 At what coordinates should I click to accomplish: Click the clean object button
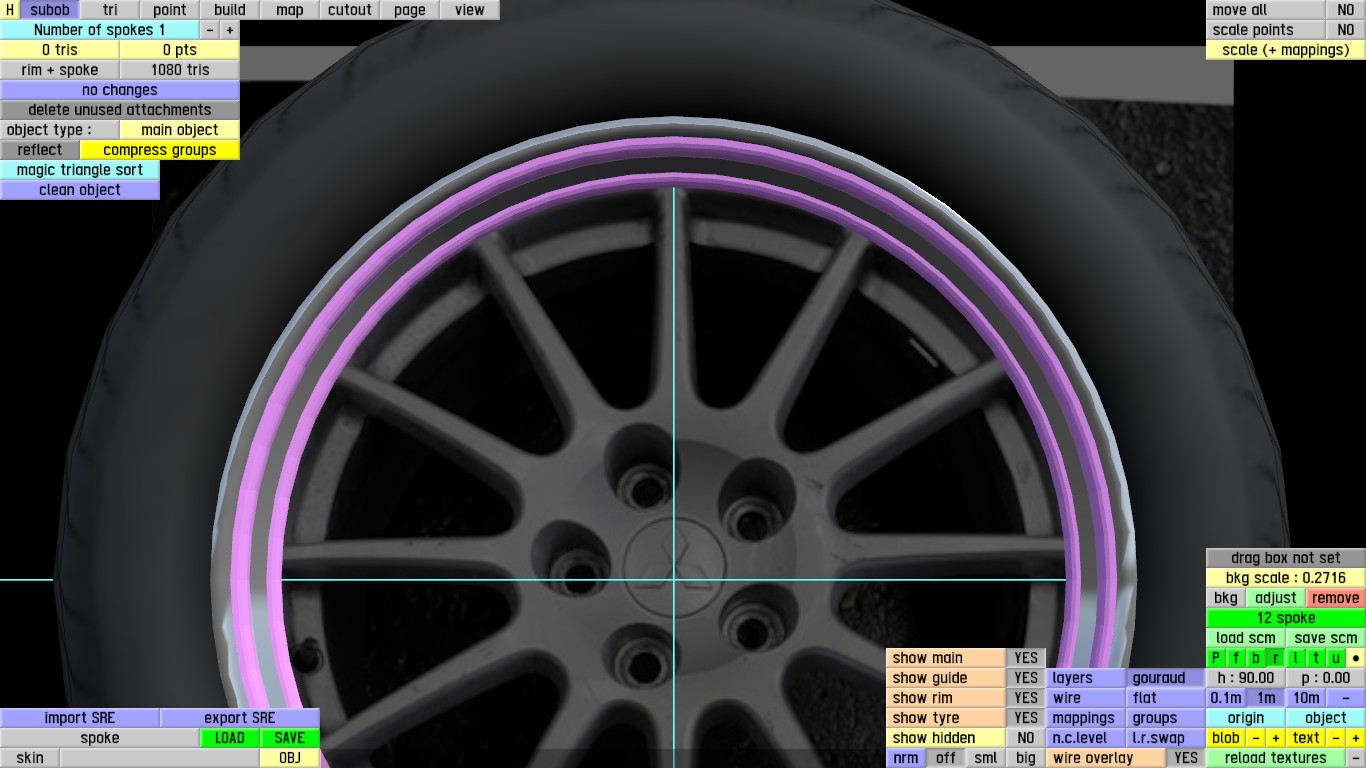[x=80, y=190]
